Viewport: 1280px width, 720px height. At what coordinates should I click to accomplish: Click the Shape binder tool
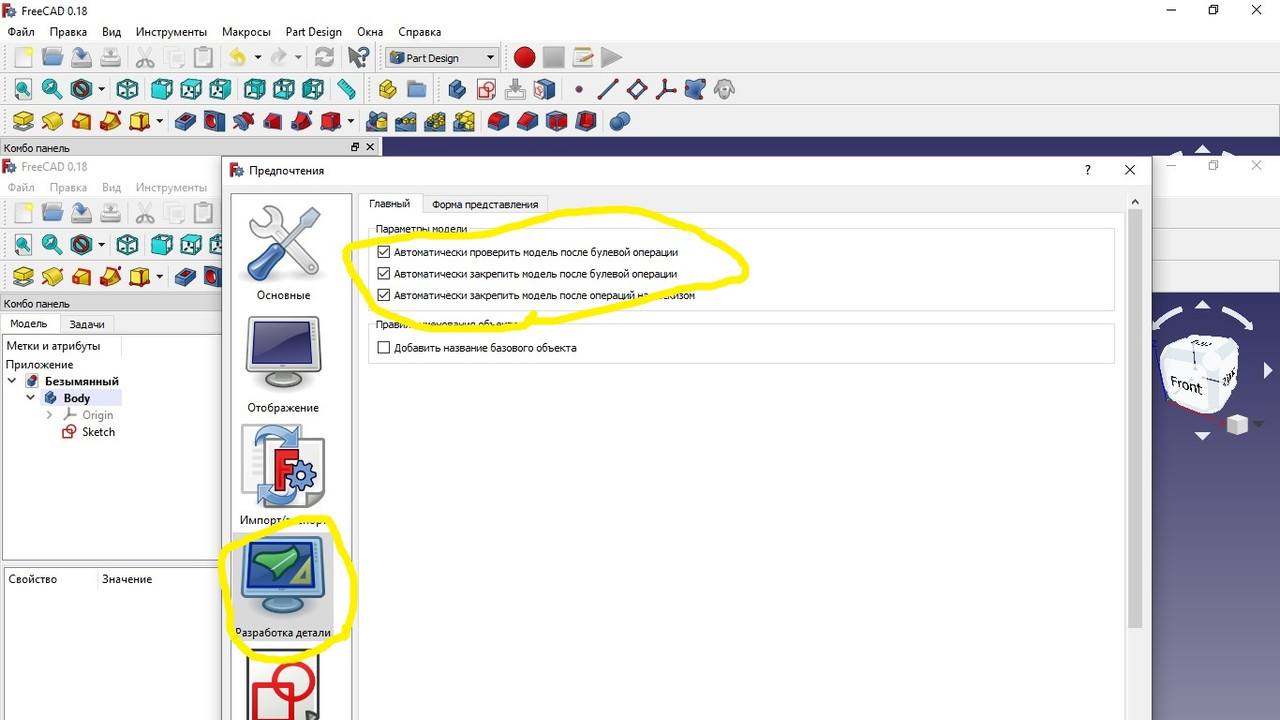pos(695,90)
